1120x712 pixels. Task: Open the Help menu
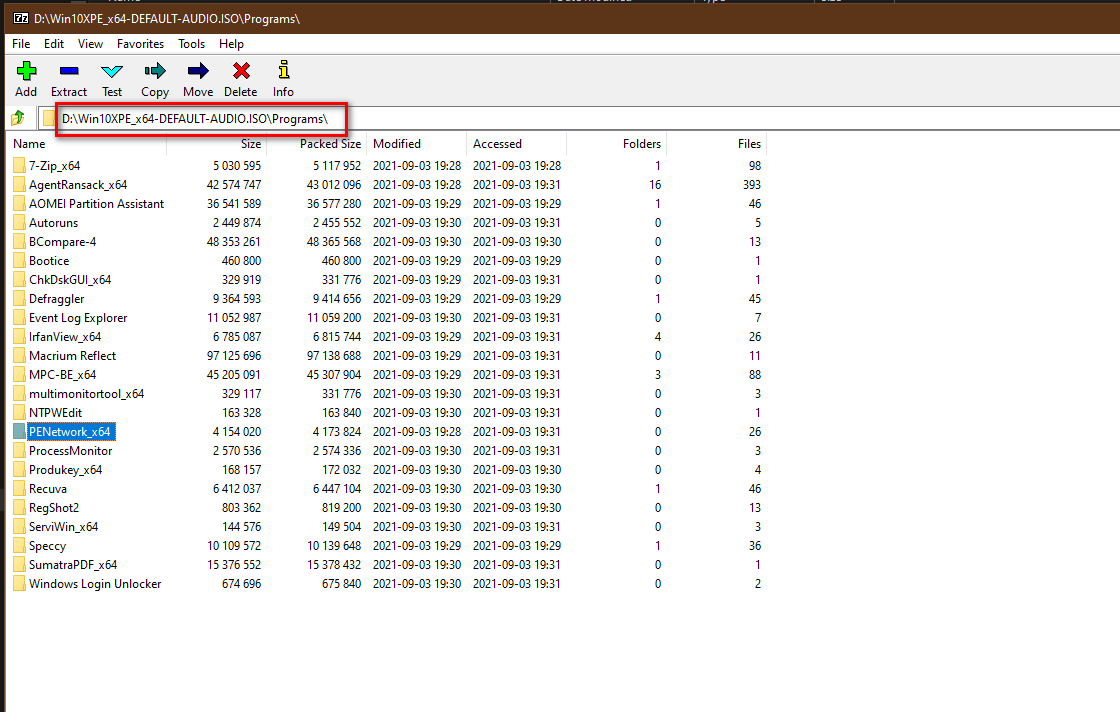click(x=231, y=44)
